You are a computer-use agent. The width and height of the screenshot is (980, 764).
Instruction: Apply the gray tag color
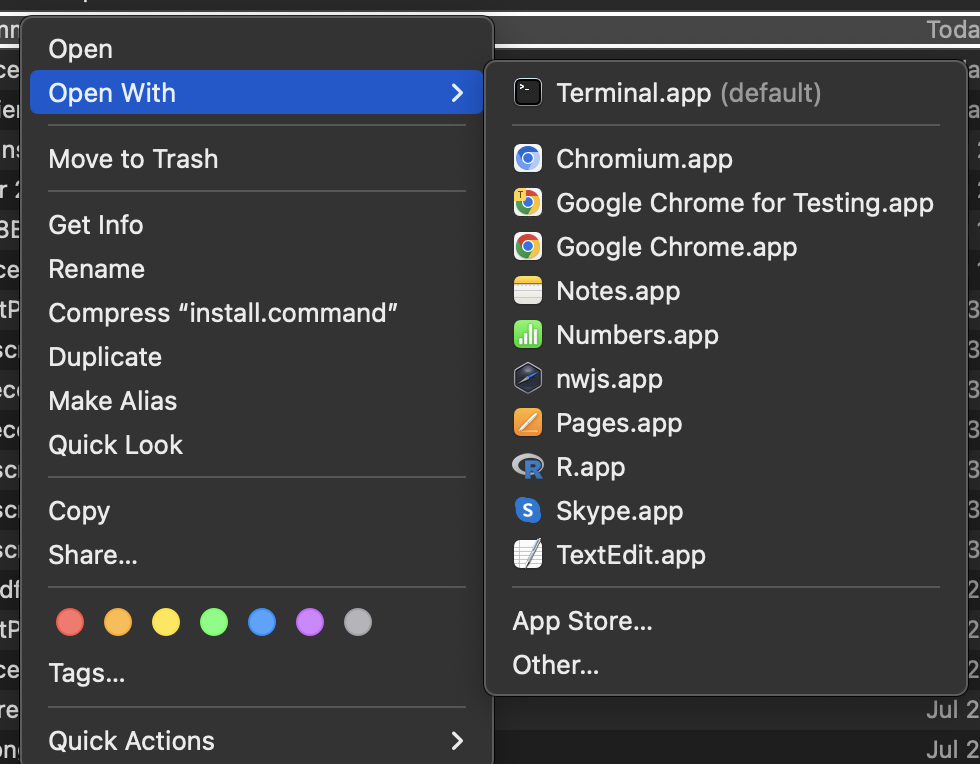pyautogui.click(x=358, y=622)
